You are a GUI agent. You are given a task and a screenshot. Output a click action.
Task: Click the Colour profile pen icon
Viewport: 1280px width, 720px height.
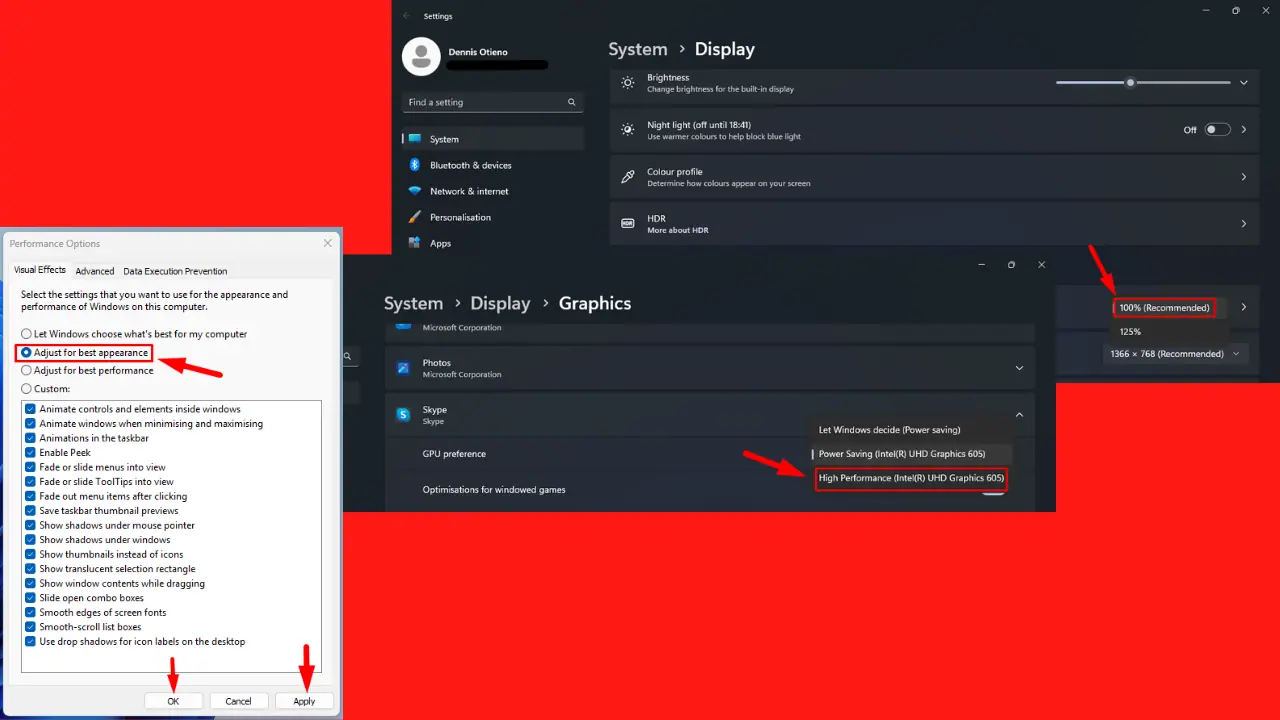click(628, 177)
